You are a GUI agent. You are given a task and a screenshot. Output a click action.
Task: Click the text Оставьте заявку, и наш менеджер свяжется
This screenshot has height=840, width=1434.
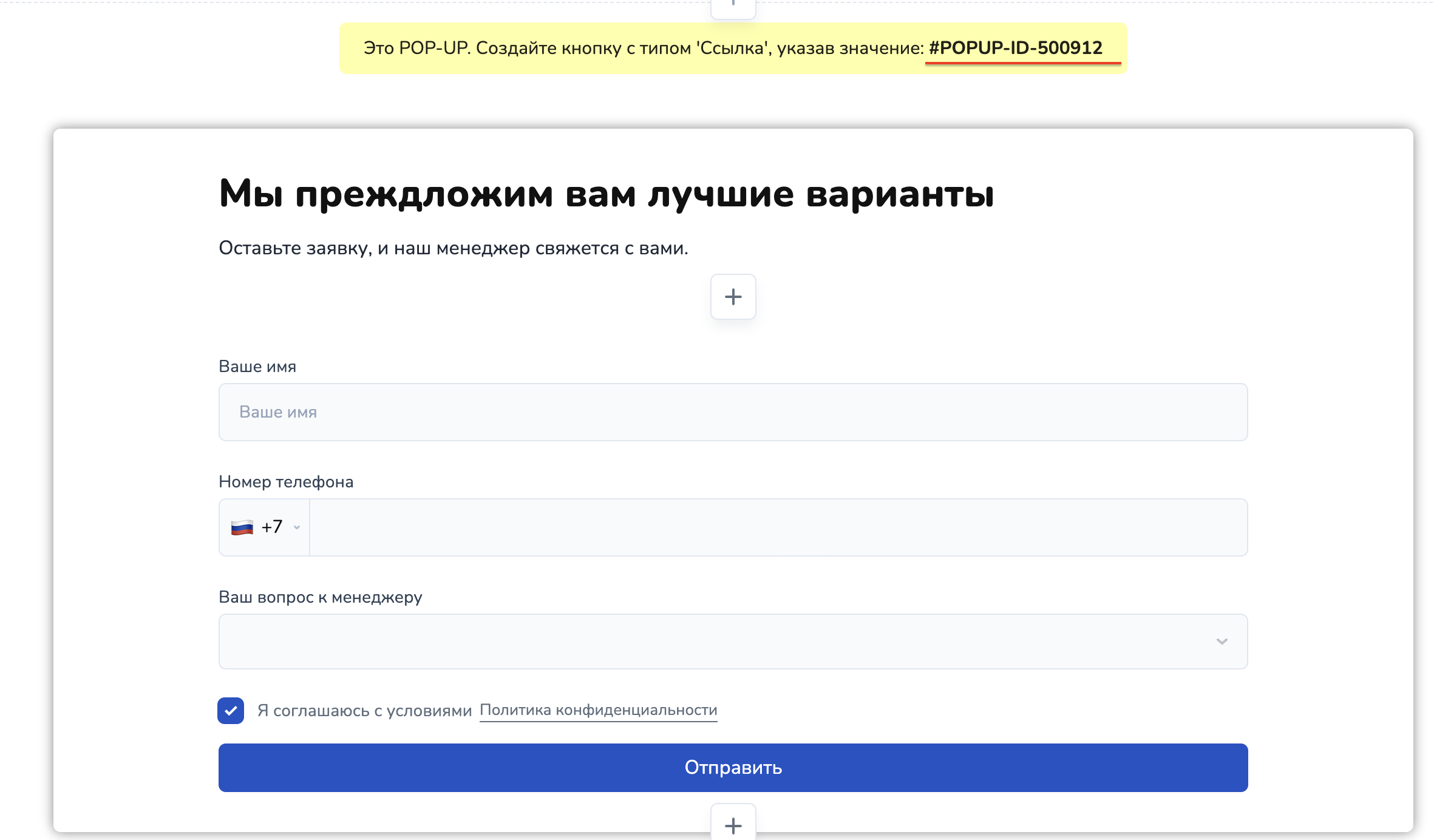pyautogui.click(x=454, y=248)
